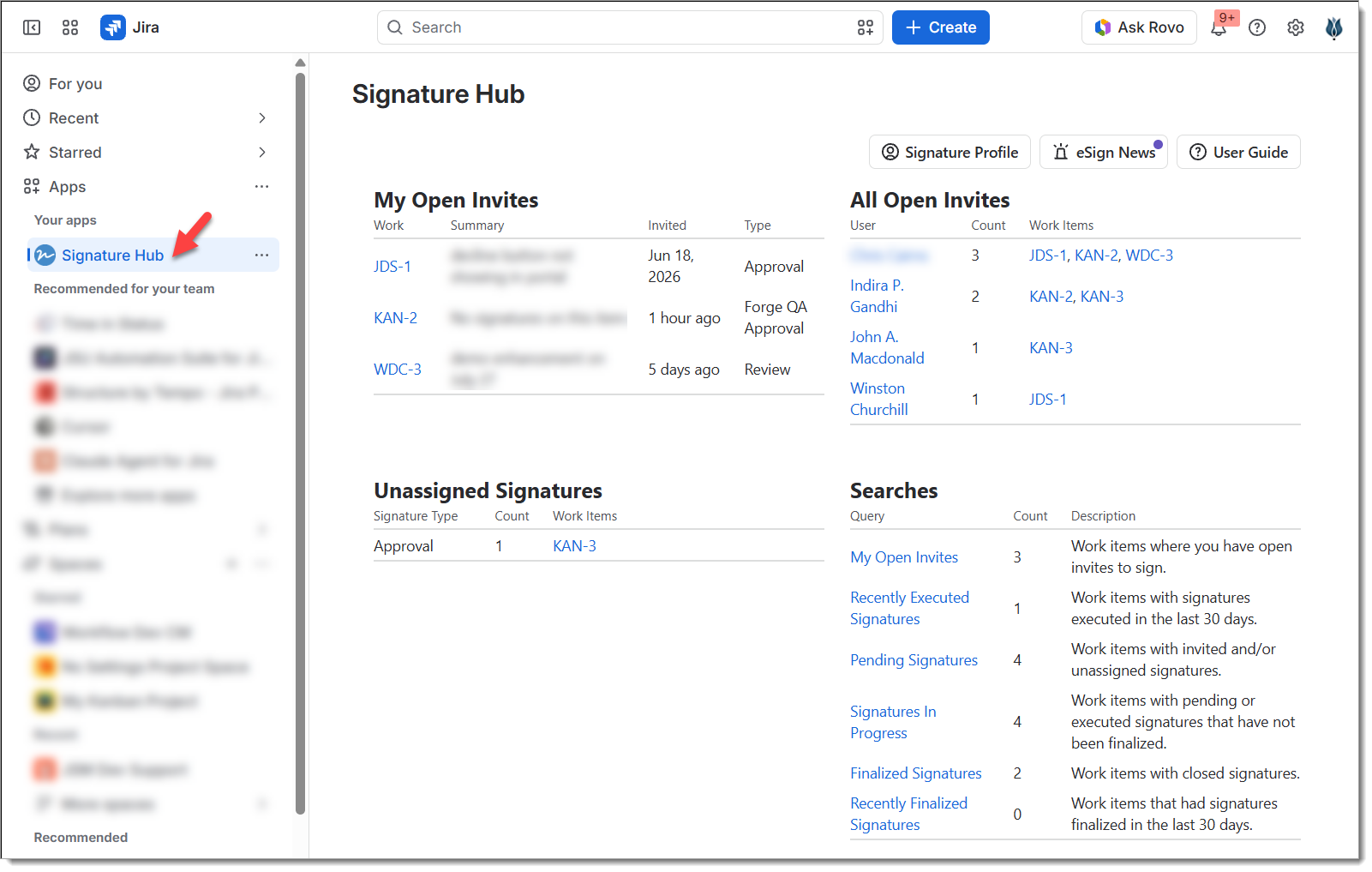Viewport: 1372px width, 872px height.
Task: Open user Indira P. Gandhi
Action: tap(877, 296)
